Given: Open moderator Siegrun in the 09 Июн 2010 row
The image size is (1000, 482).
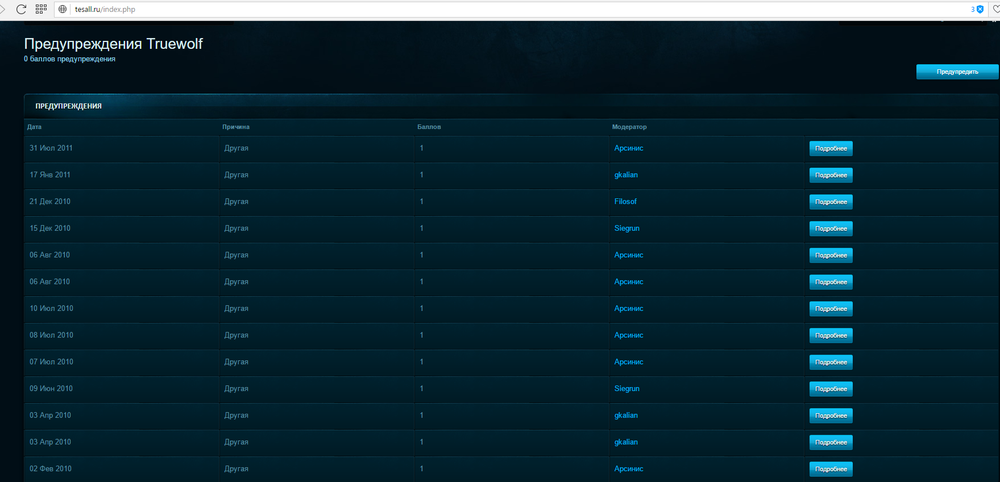Looking at the screenshot, I should 627,389.
